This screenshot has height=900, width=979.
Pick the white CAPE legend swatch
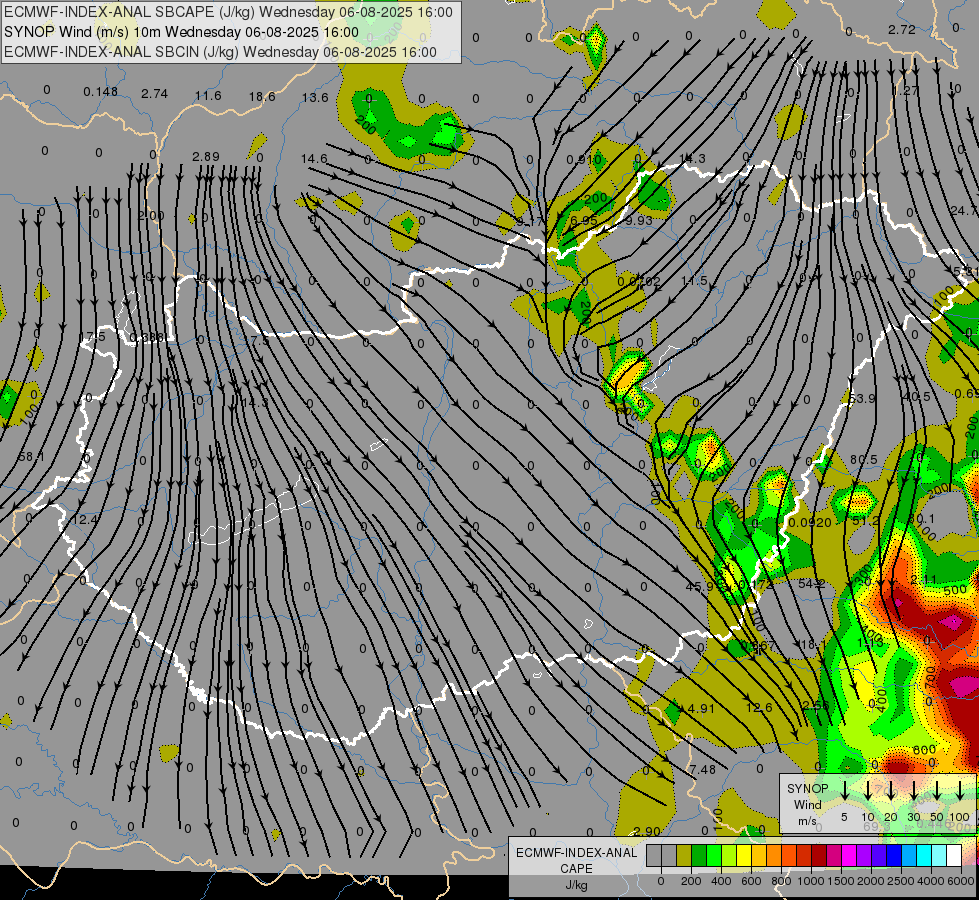953,856
